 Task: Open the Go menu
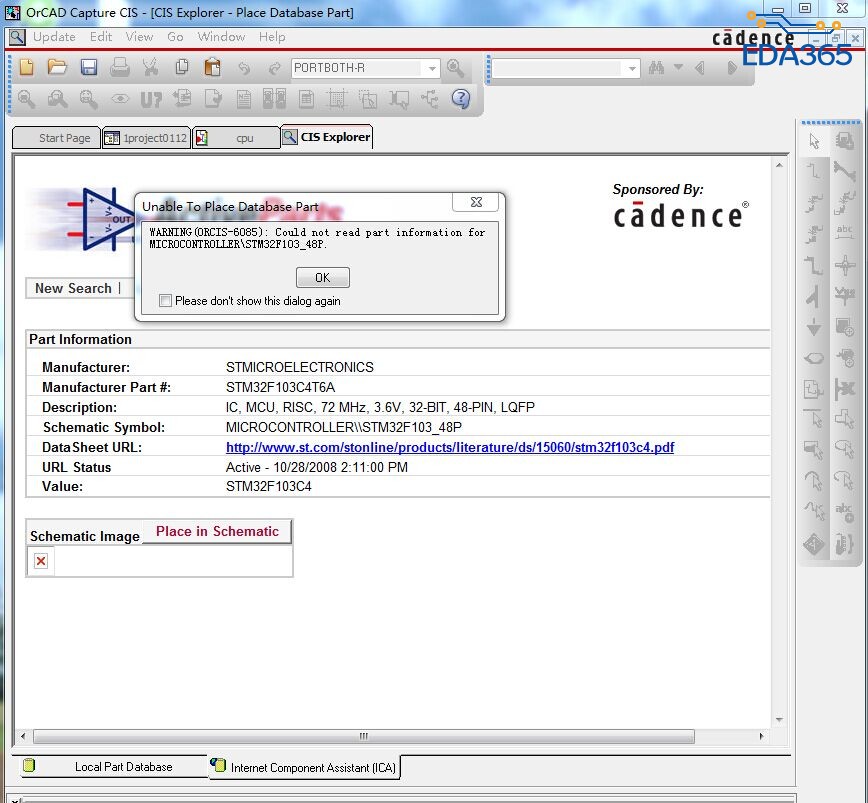coord(175,37)
